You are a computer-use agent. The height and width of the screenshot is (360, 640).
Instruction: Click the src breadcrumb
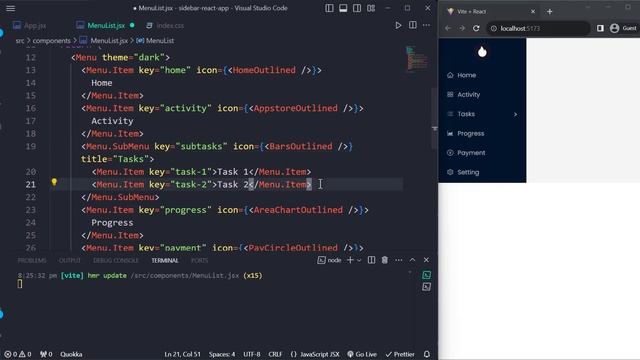pyautogui.click(x=20, y=41)
